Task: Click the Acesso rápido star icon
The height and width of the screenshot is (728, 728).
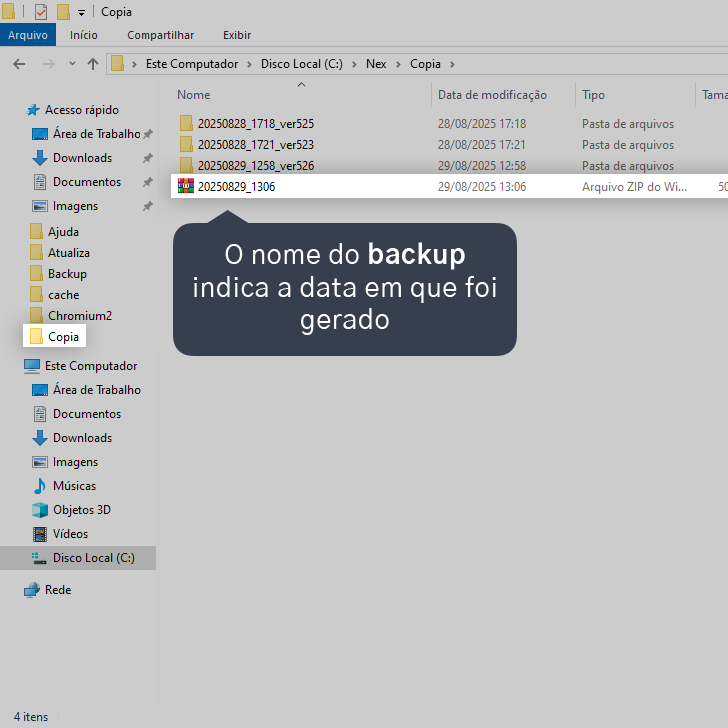Action: click(33, 110)
